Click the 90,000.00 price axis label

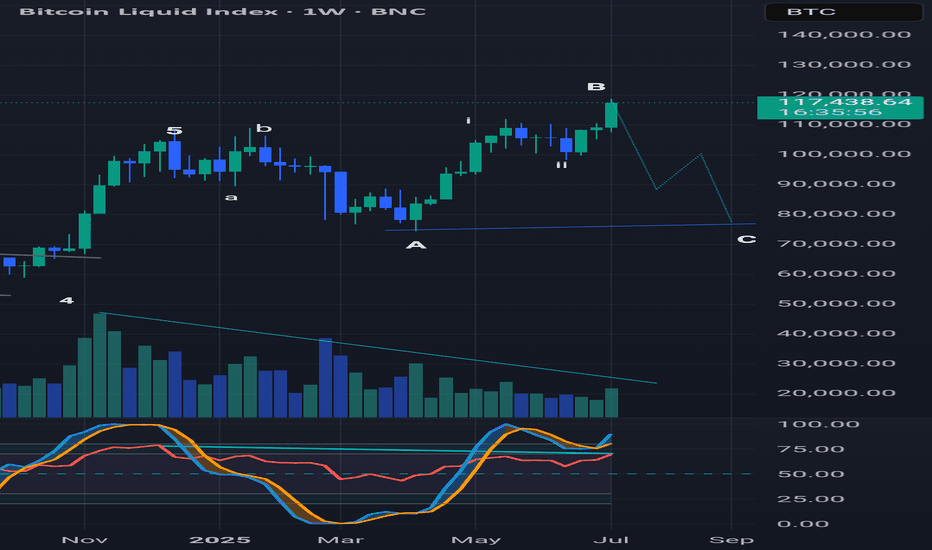[x=836, y=184]
